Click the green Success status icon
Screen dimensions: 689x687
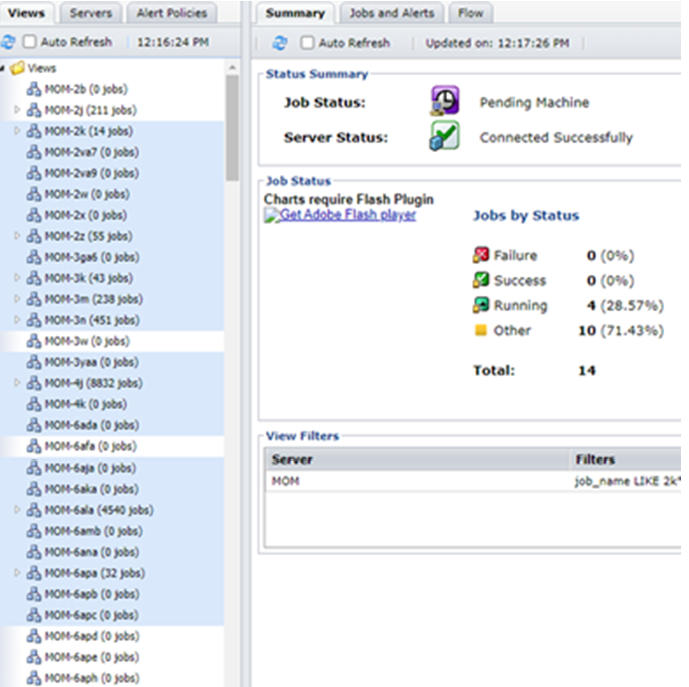[480, 281]
